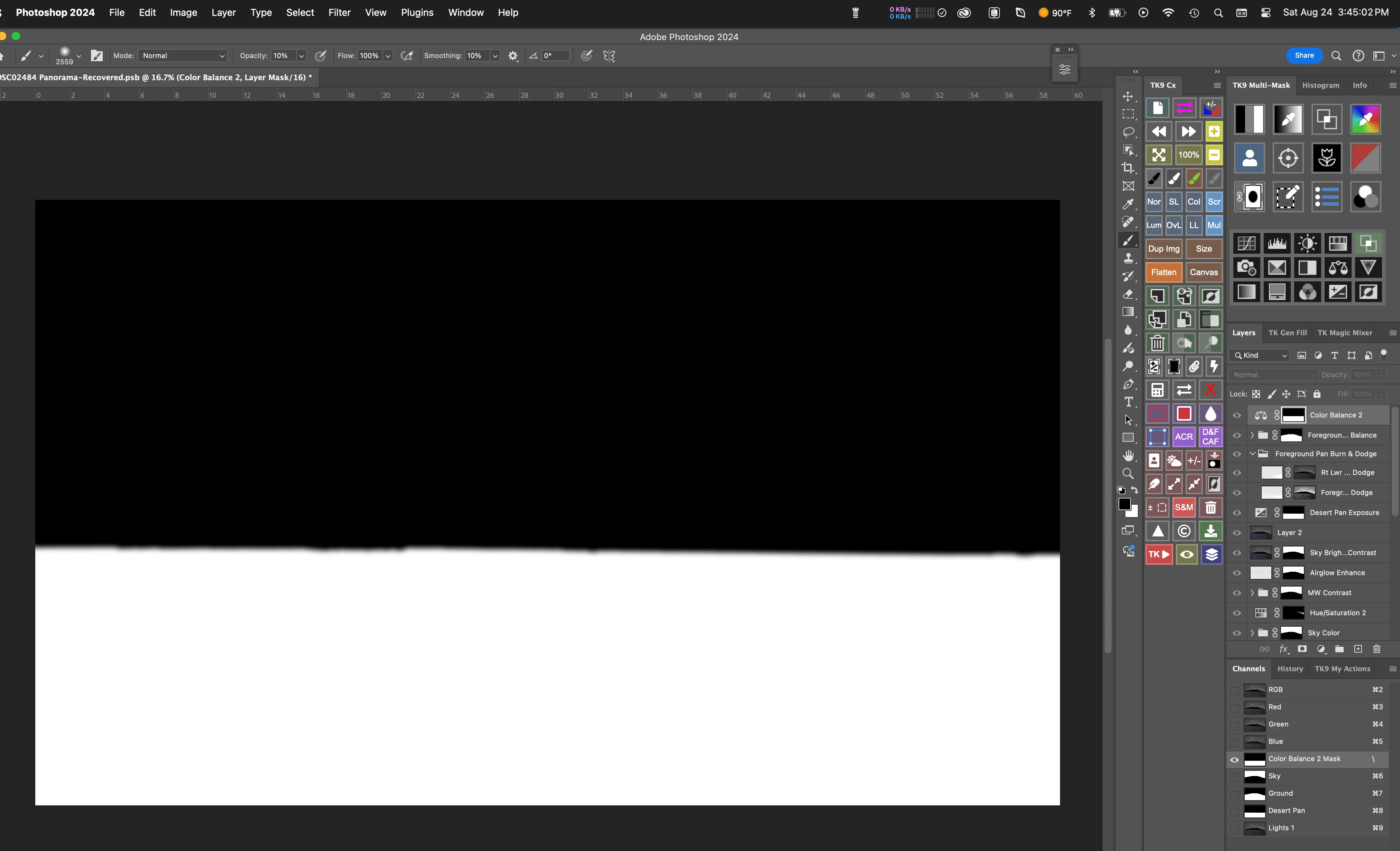Collapse the Foreground Pan Burn & Dodge group
This screenshot has height=851, width=1400.
click(1252, 453)
